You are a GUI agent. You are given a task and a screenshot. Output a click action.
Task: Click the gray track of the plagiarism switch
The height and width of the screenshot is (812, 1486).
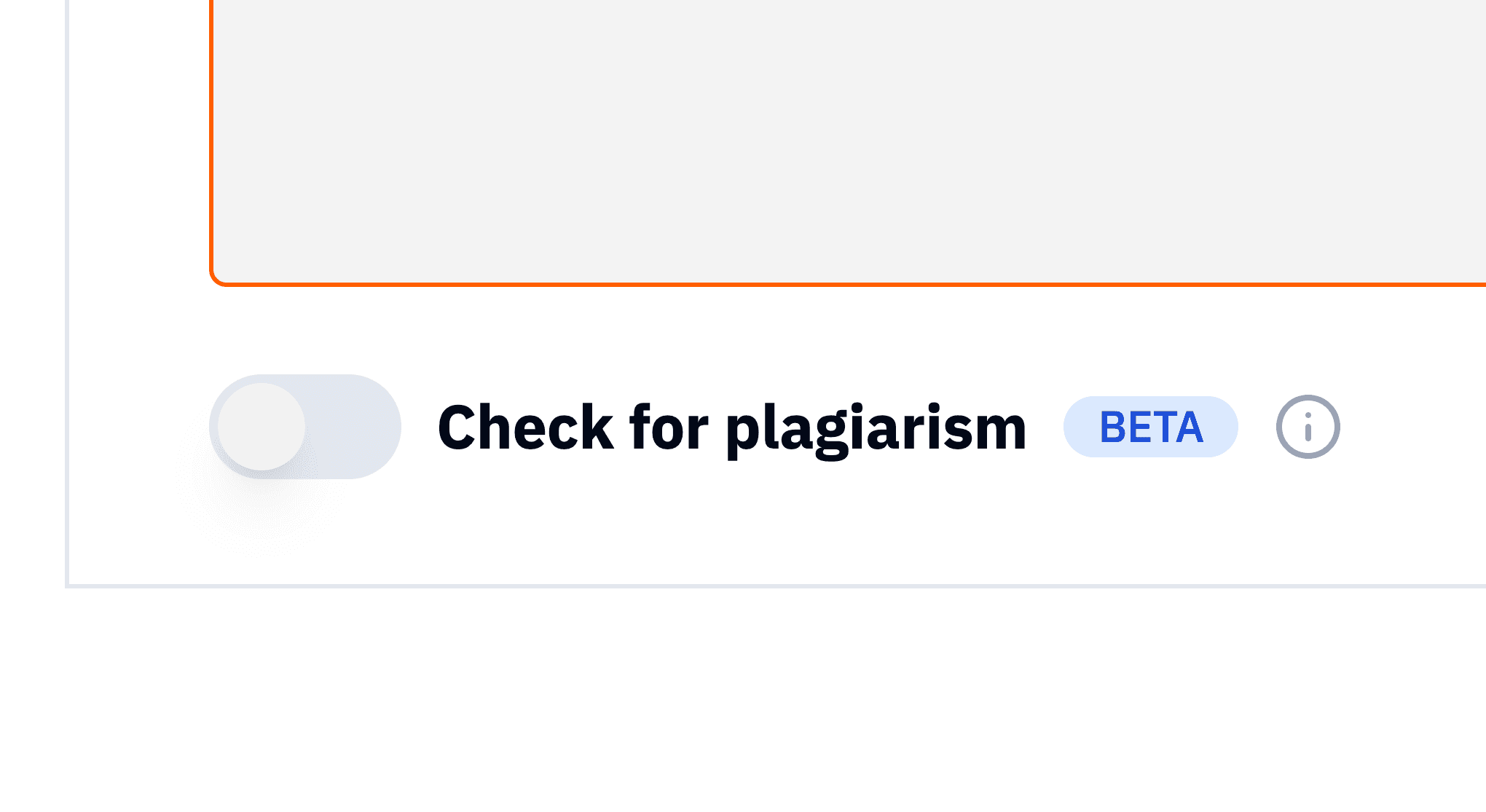(353, 427)
